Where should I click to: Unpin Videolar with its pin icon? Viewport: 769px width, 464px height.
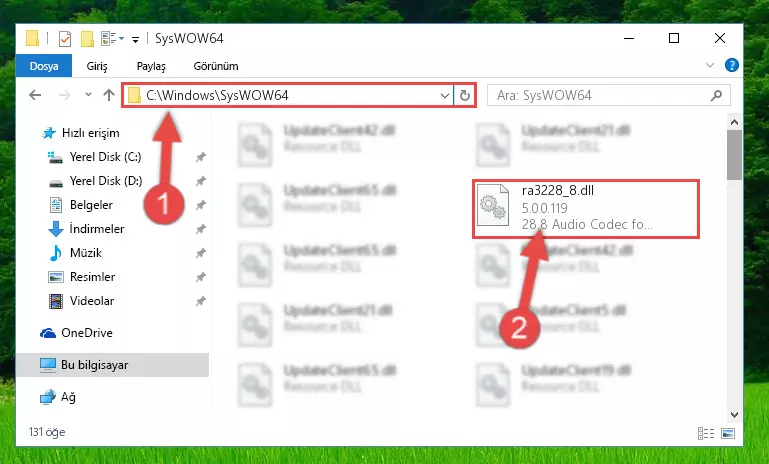(201, 302)
